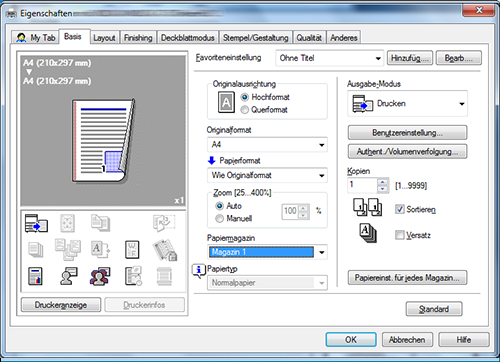Switch to the Stempel/Gestaltung tab
Screen dimensions: 500x362
point(256,38)
